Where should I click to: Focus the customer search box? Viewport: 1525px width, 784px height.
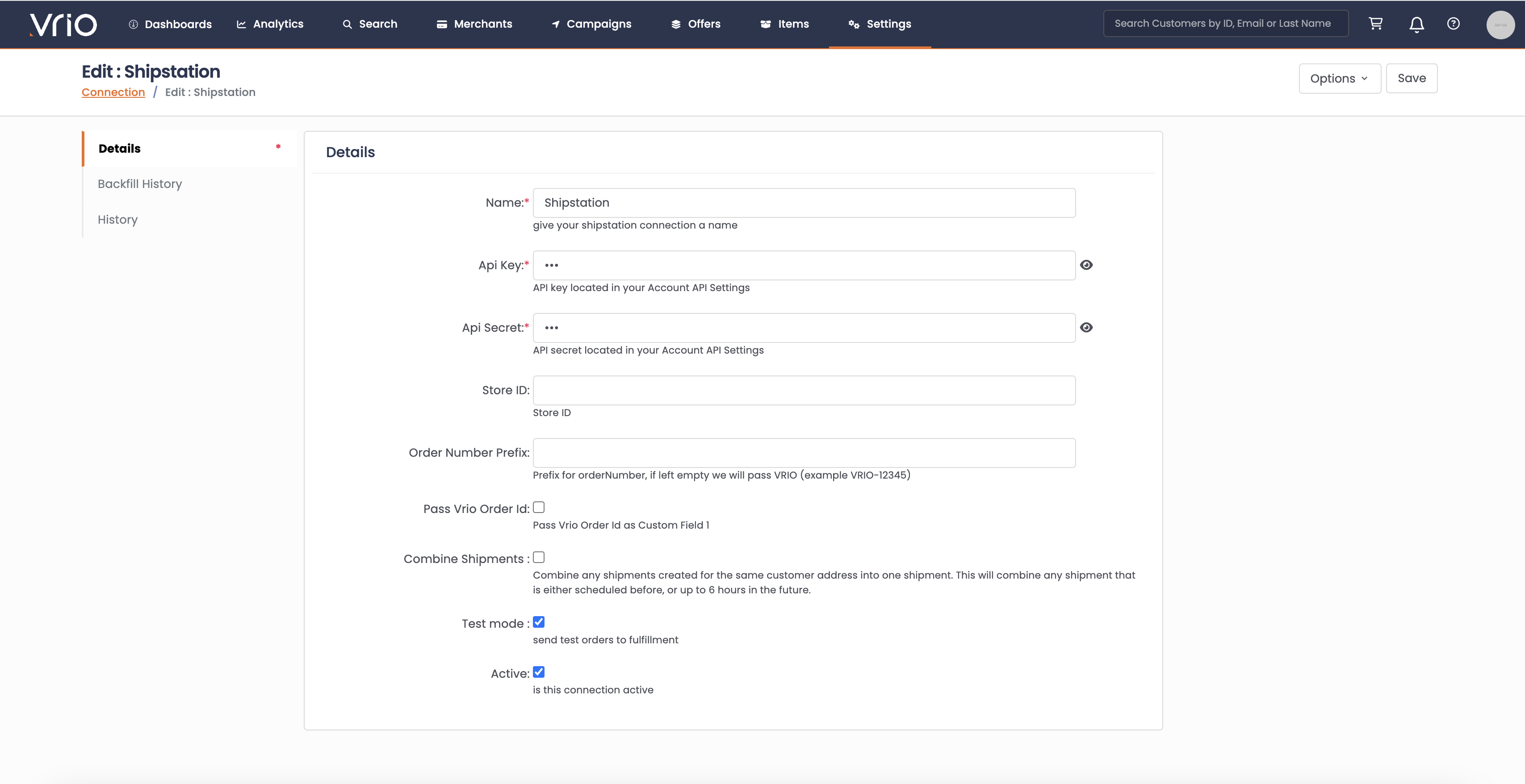(1225, 24)
